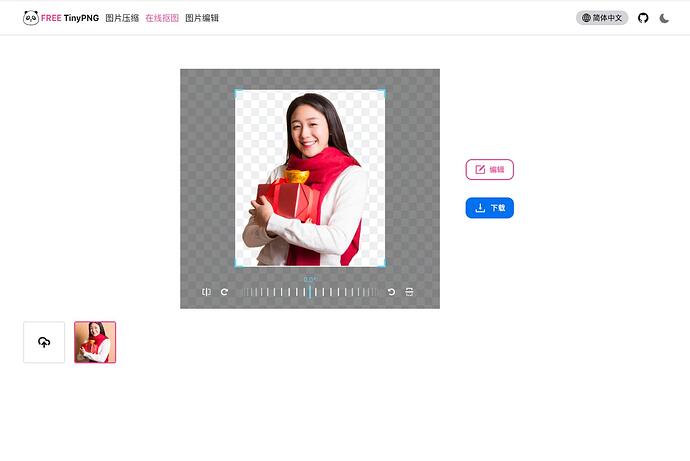Rotate the image clockwise
Image resolution: width=690 pixels, height=461 pixels.
pyautogui.click(x=224, y=292)
